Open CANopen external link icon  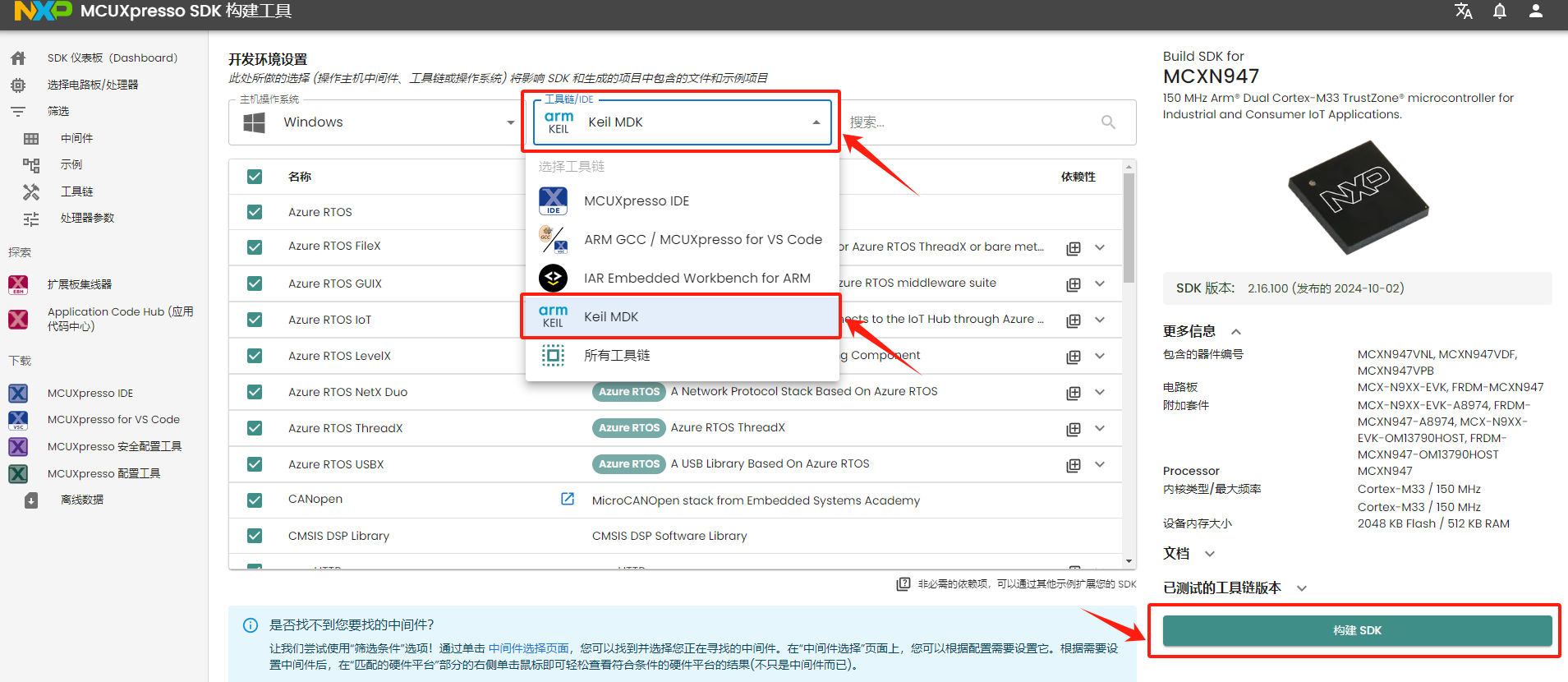click(x=568, y=499)
